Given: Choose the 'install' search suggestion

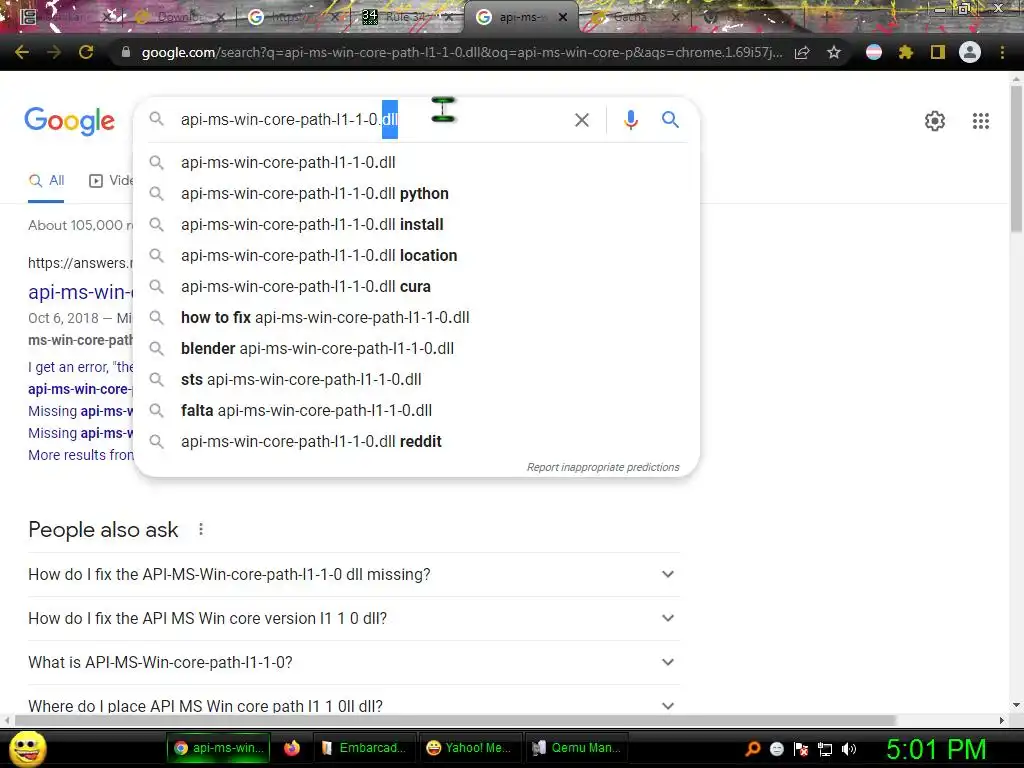Looking at the screenshot, I should click(416, 224).
